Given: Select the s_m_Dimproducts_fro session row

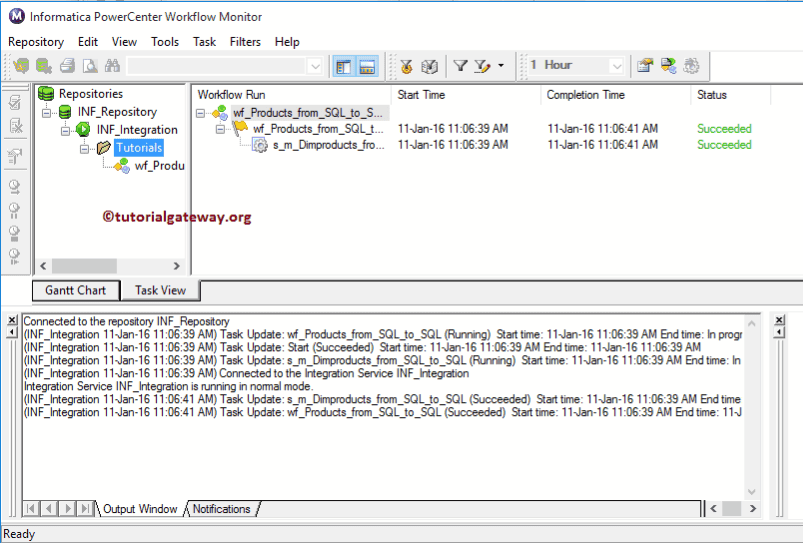Looking at the screenshot, I should pos(328,145).
